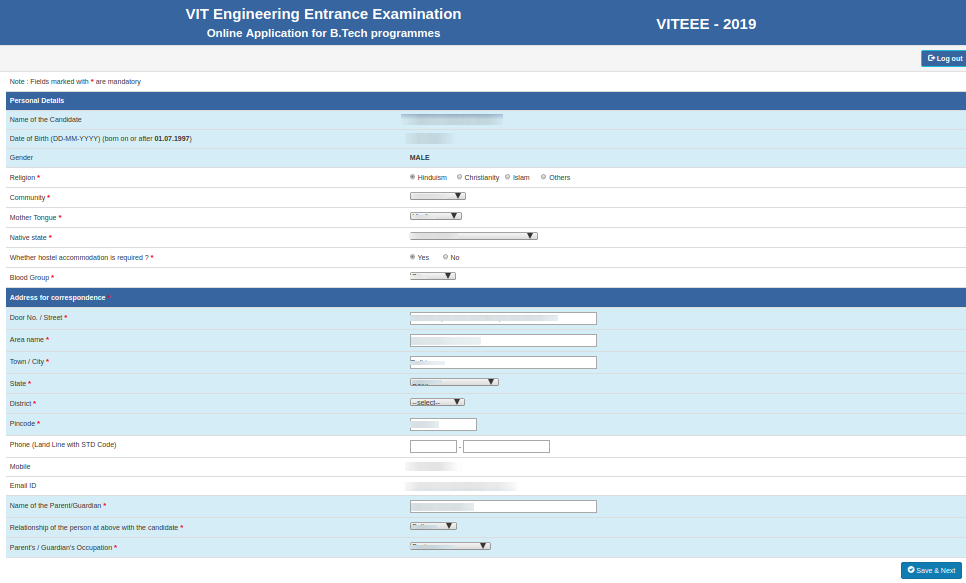The width and height of the screenshot is (966, 583).
Task: Open the Community dropdown
Action: click(437, 195)
